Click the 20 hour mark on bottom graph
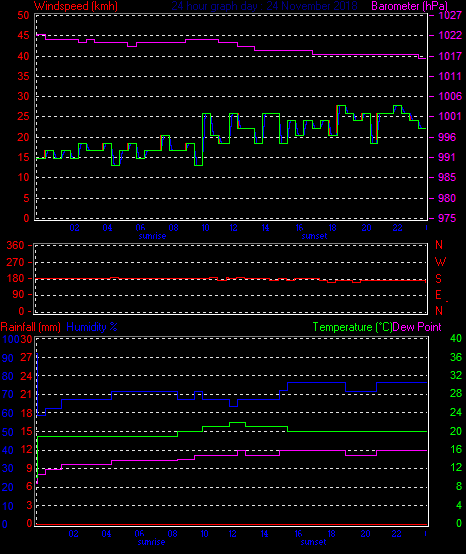The height and width of the screenshot is (554, 466). pos(366,534)
